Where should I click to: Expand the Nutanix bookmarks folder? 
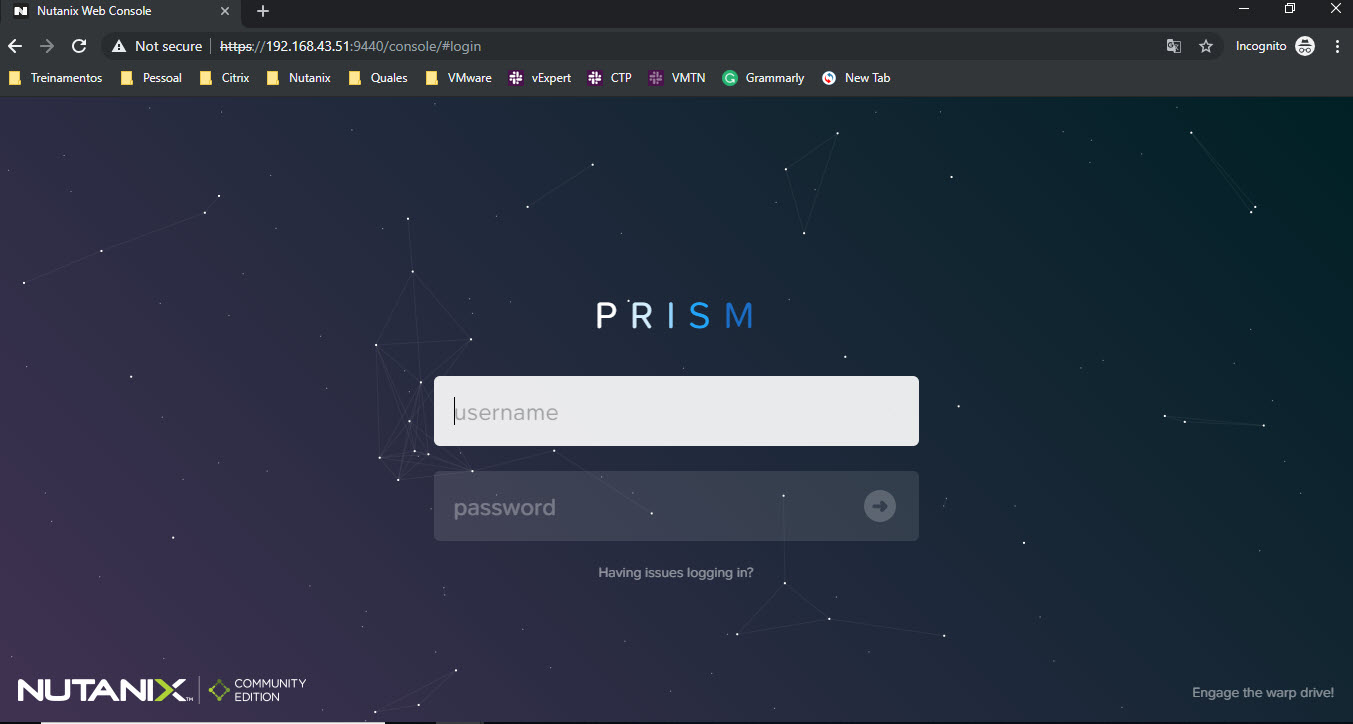point(299,78)
